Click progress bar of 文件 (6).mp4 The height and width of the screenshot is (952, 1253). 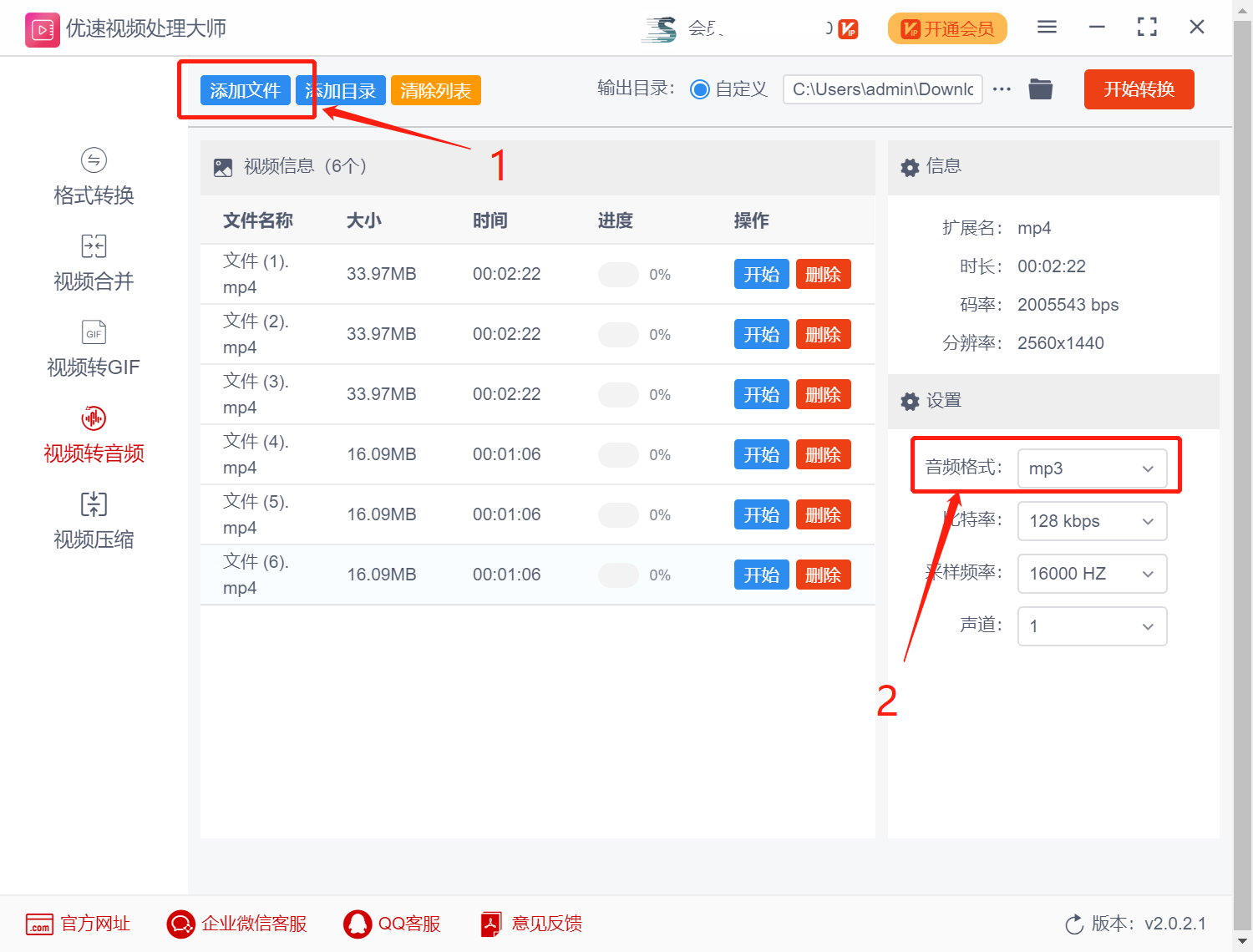[619, 575]
